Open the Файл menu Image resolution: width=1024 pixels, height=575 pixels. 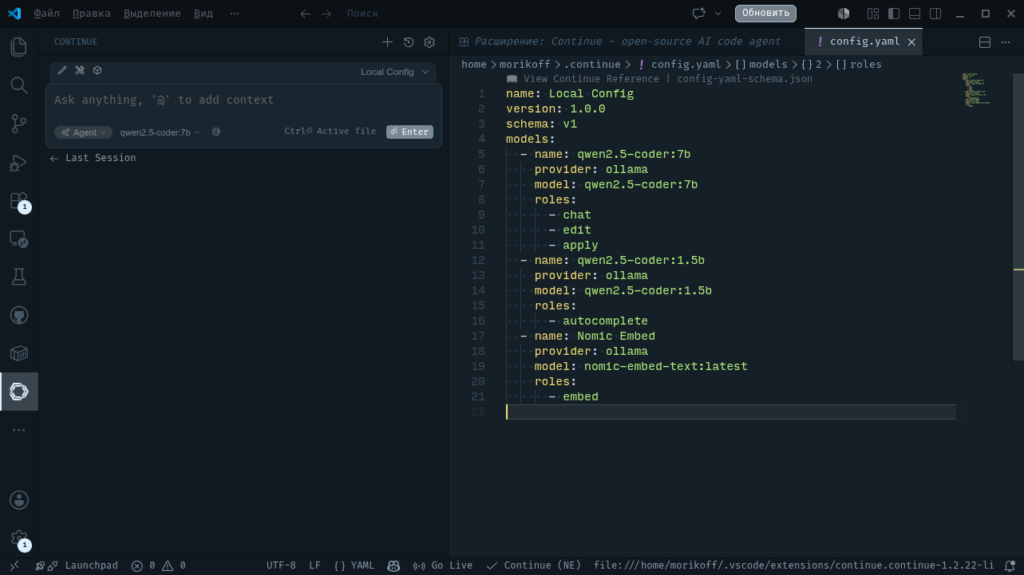pyautogui.click(x=46, y=13)
